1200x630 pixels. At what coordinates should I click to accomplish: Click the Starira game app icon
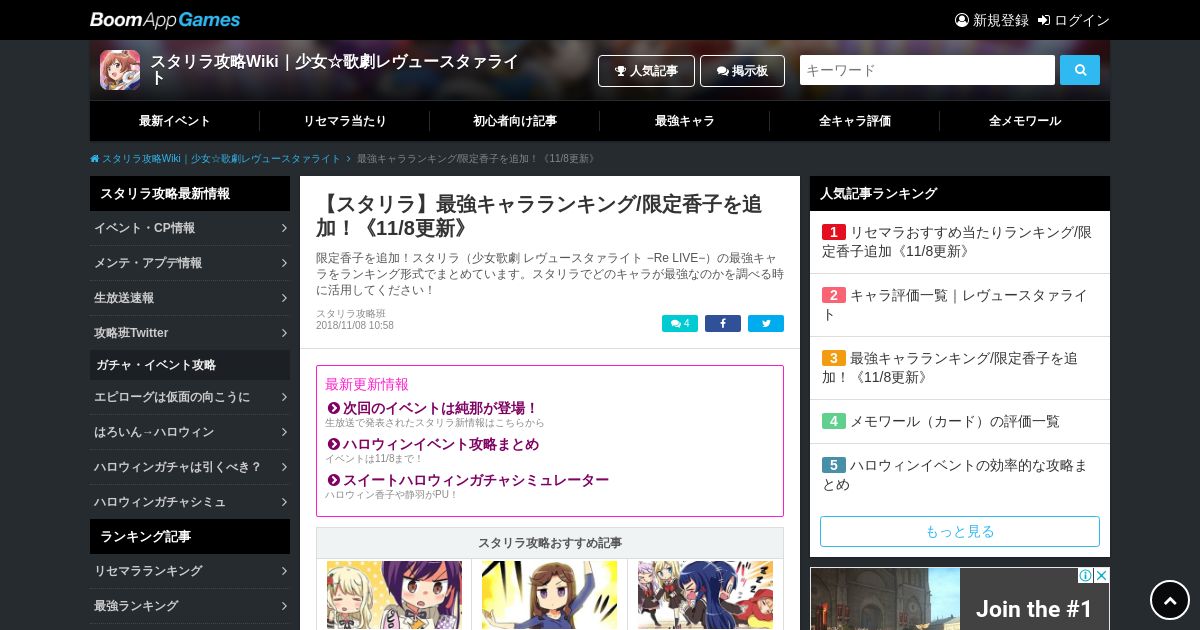pos(120,70)
